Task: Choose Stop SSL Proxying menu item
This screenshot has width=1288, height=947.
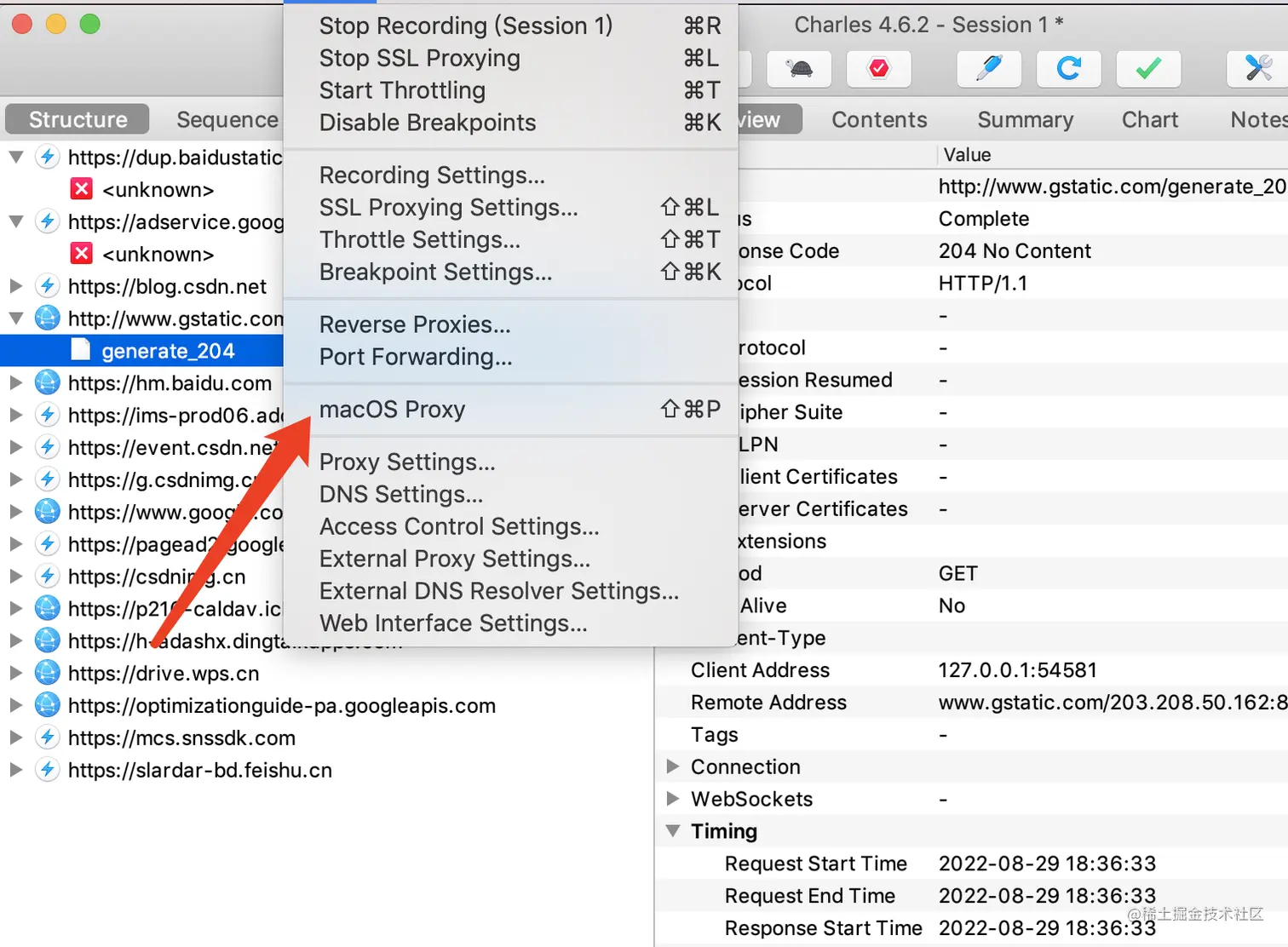Action: tap(511, 58)
